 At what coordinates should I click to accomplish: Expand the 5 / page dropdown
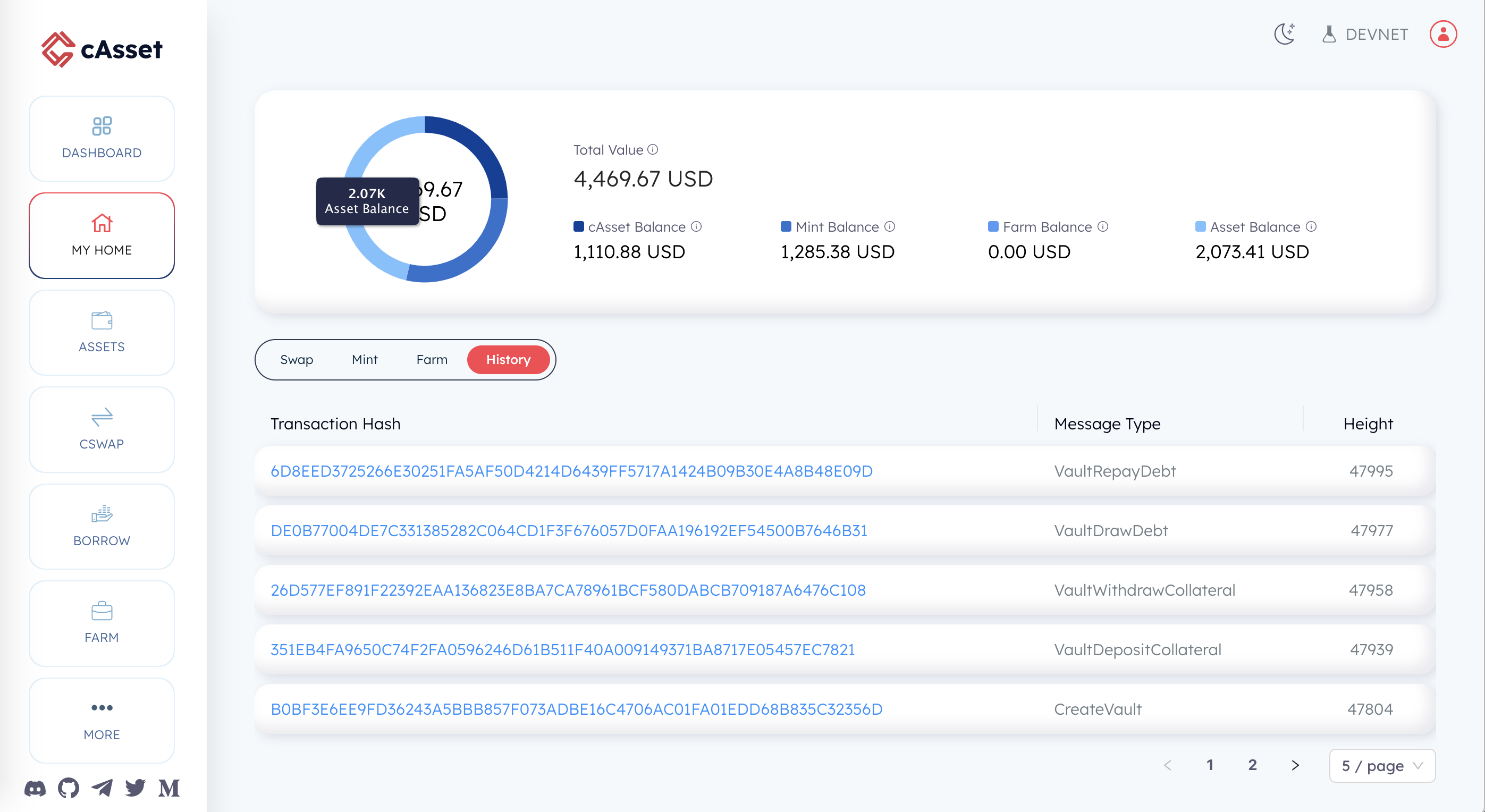pyautogui.click(x=1382, y=765)
